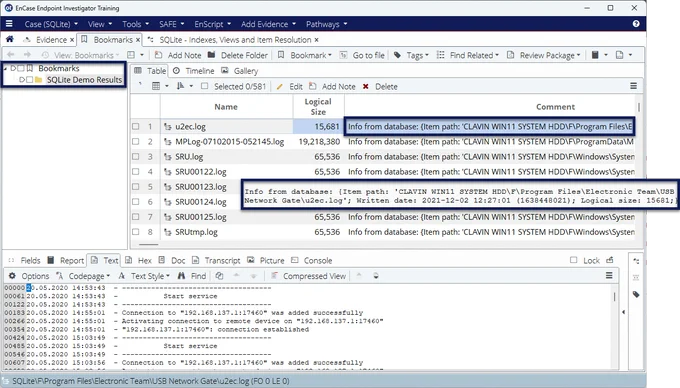Open Review Package dropdown
The width and height of the screenshot is (680, 388).
point(543,55)
